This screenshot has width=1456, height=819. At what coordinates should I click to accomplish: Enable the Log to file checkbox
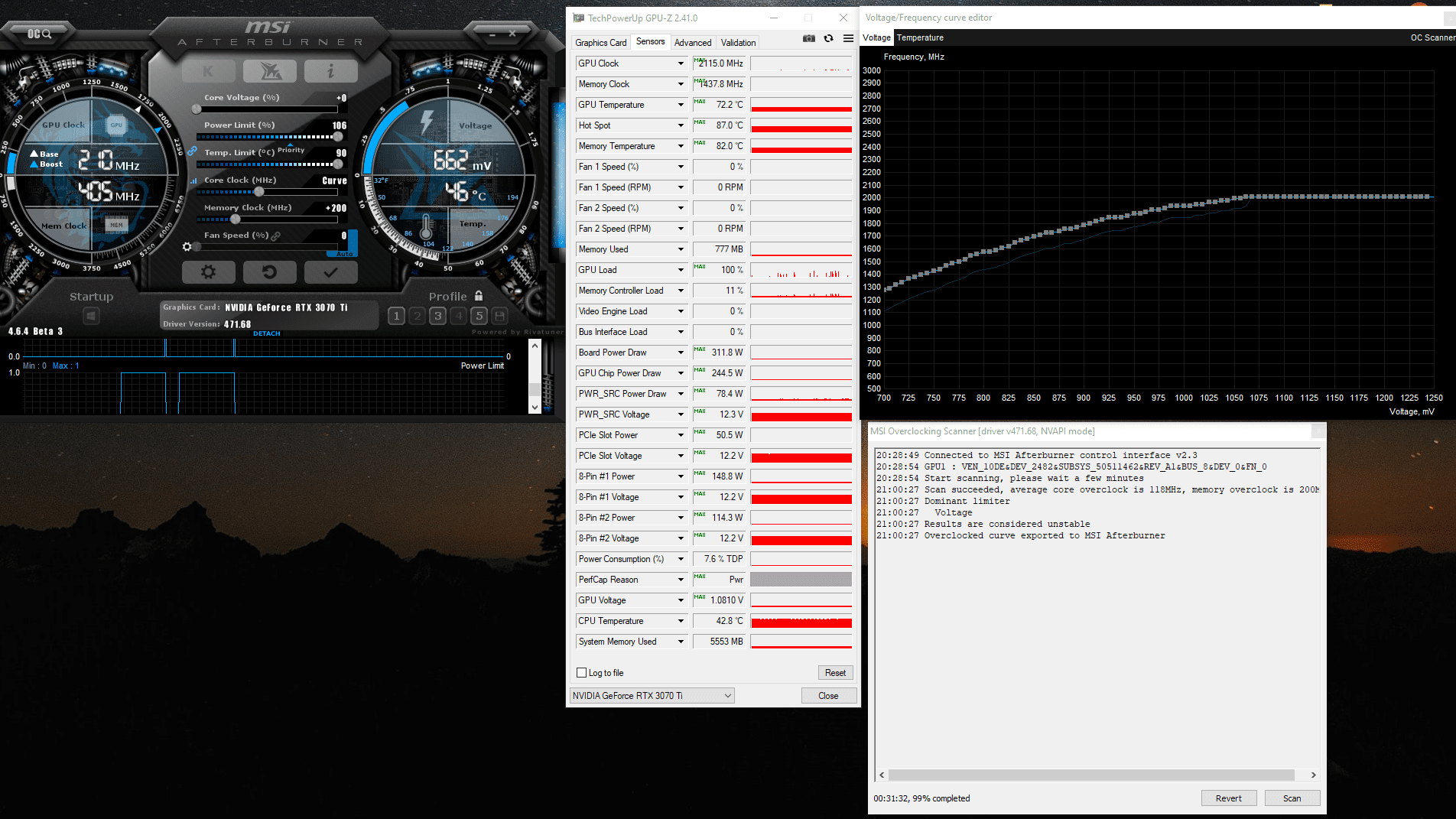(581, 673)
